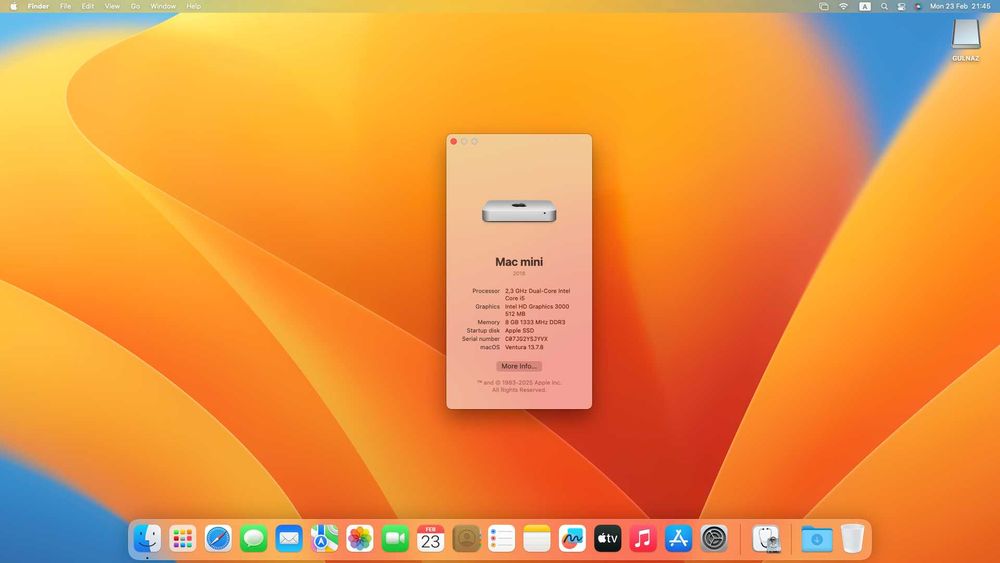Open Messages app in the Dock
This screenshot has height=563, width=1000.
254,539
